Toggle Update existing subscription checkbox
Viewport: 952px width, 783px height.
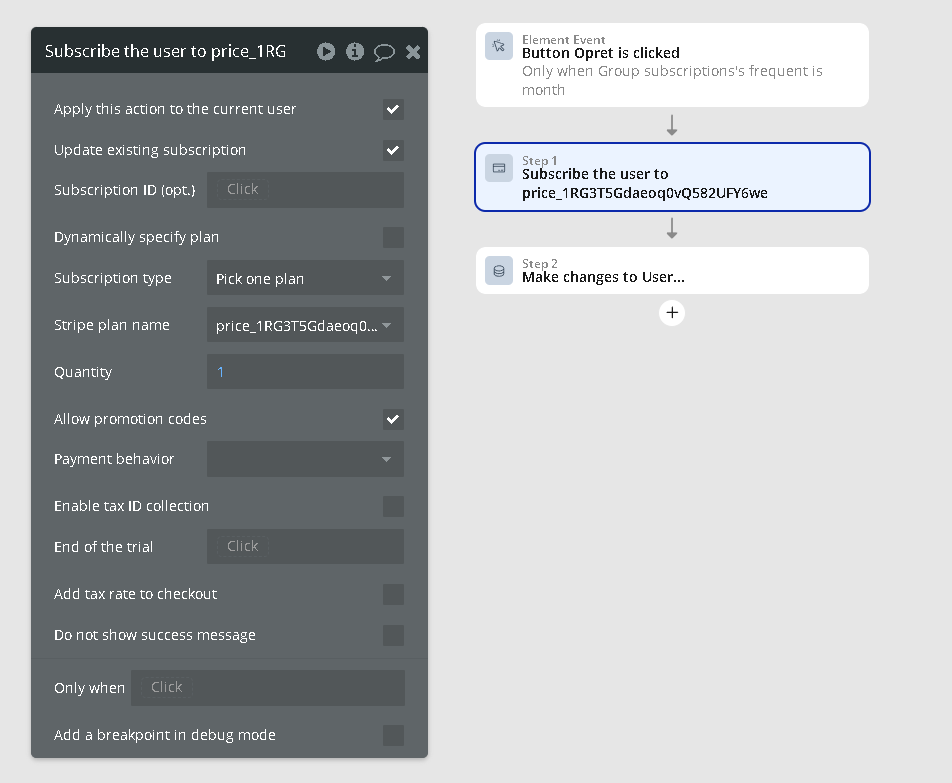click(393, 150)
